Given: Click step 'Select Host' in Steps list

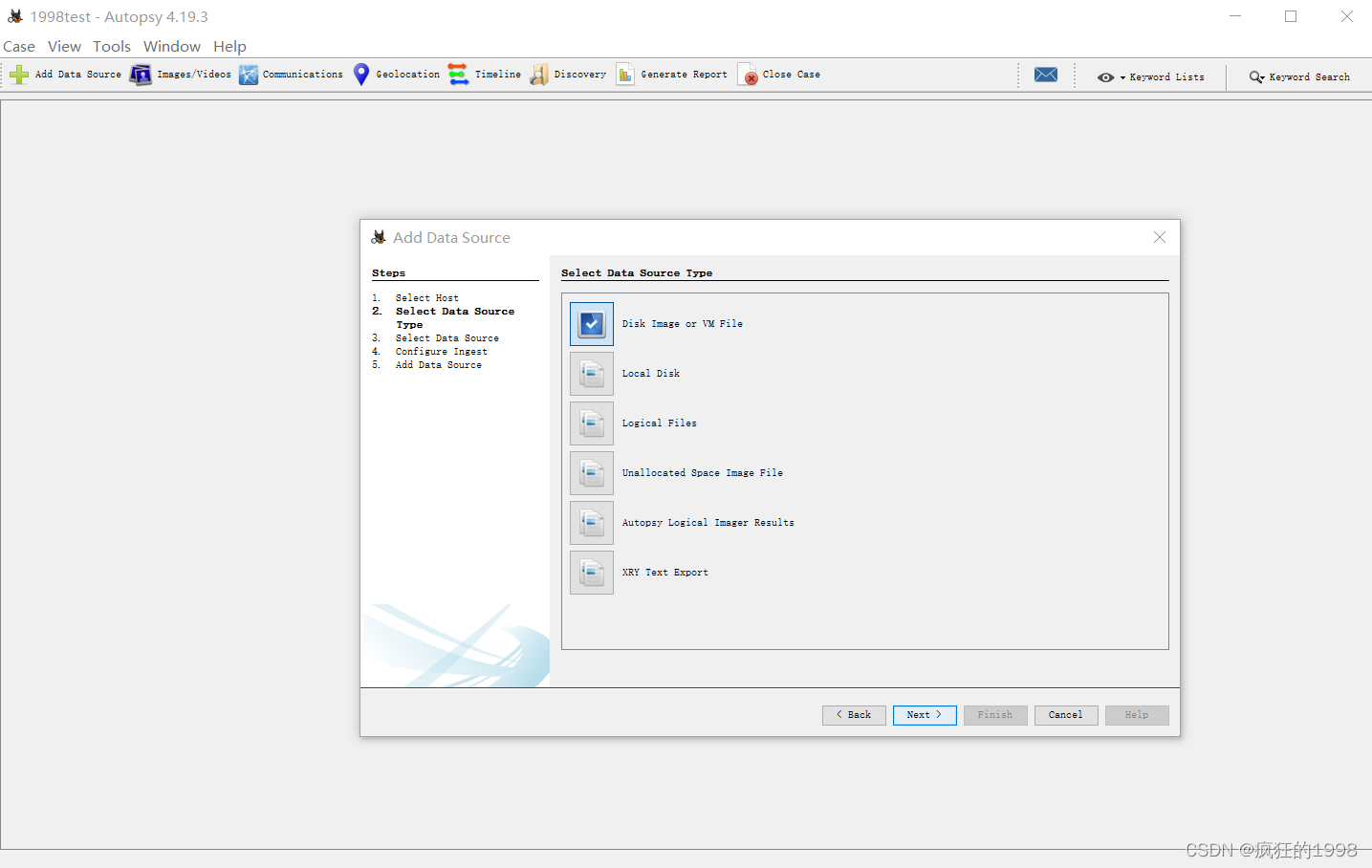Looking at the screenshot, I should coord(427,298).
